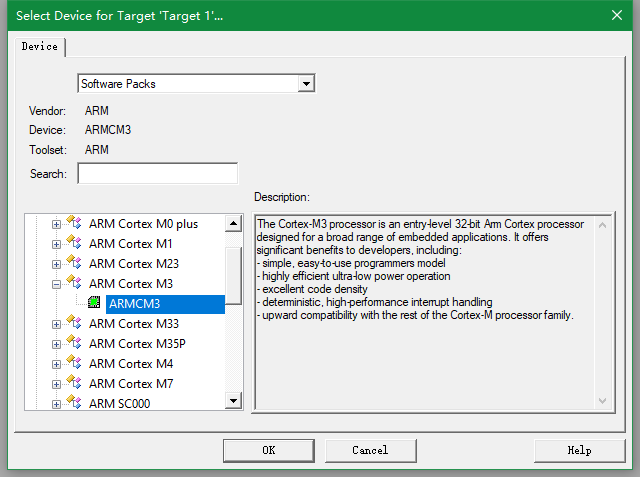The image size is (640, 477).
Task: Select ARM Cortex M7 label
Action: 131,384
